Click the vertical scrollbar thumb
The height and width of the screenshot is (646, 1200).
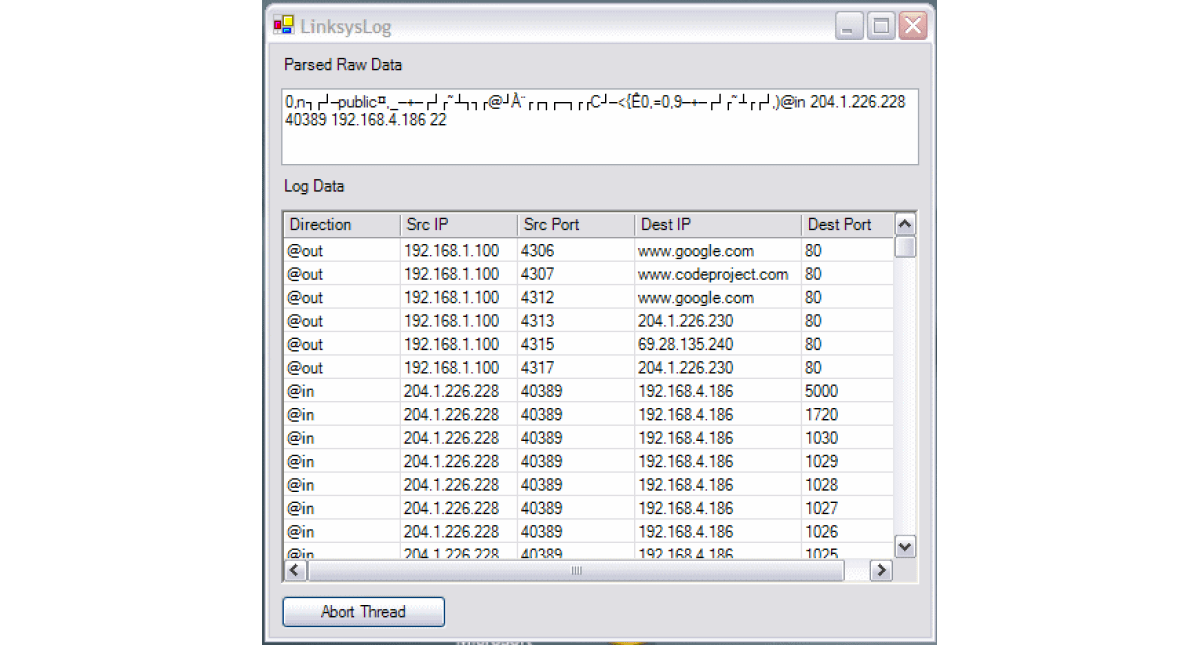tap(904, 247)
